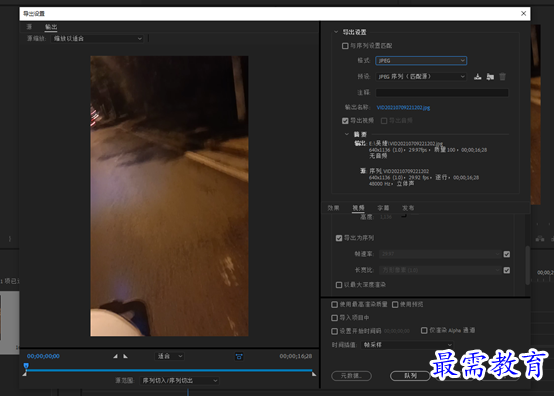Click the out-point marker on preview timeline
554x396 pixels.
(314, 374)
